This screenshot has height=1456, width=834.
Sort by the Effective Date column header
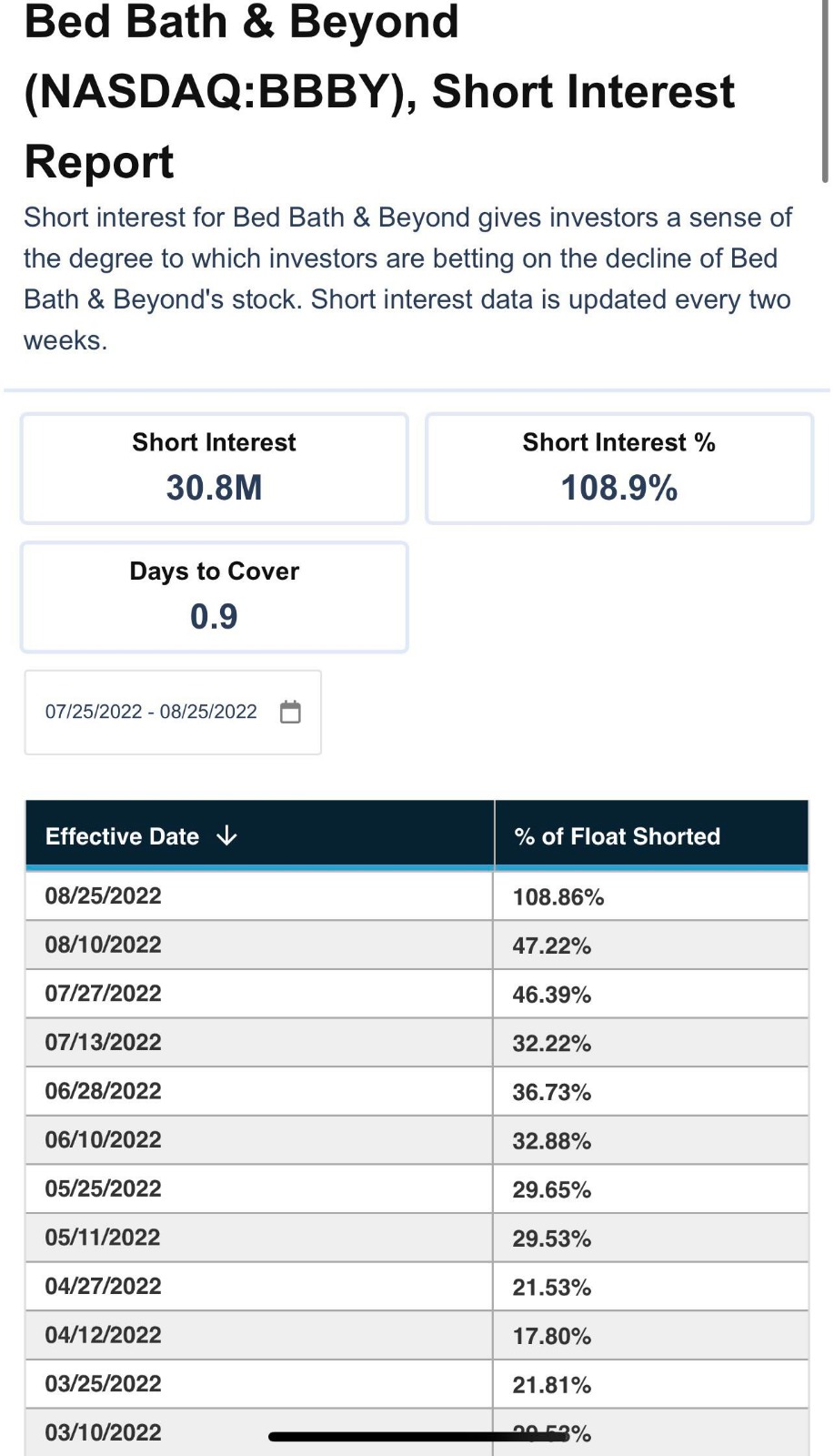coord(122,836)
